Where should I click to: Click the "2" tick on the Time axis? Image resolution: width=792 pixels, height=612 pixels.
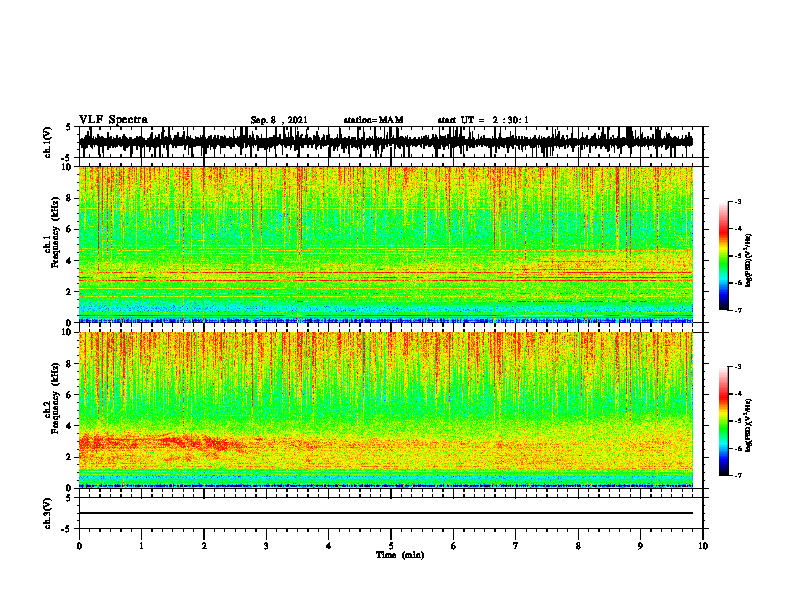tap(204, 546)
